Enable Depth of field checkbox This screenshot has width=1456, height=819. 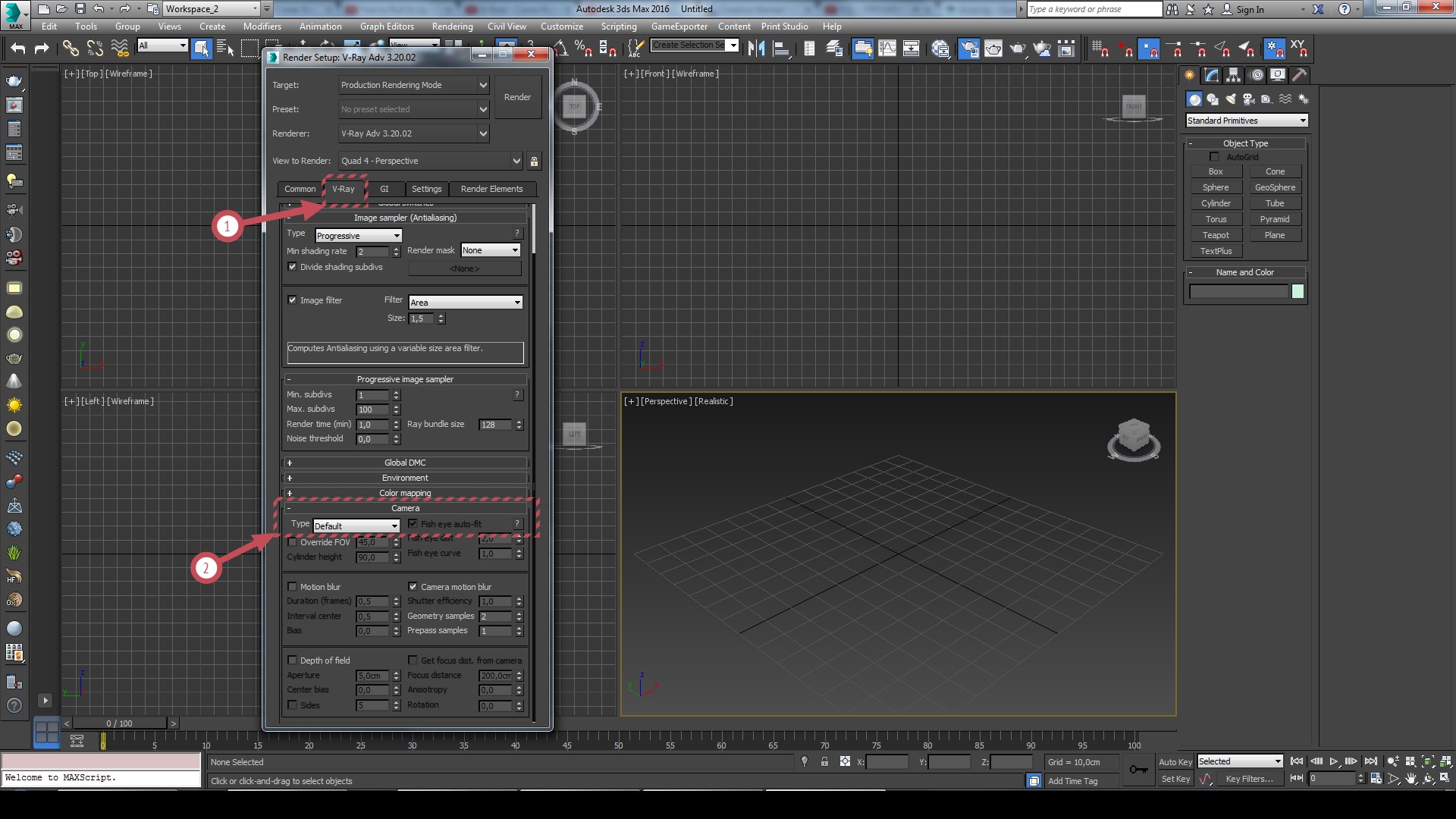[x=292, y=661]
